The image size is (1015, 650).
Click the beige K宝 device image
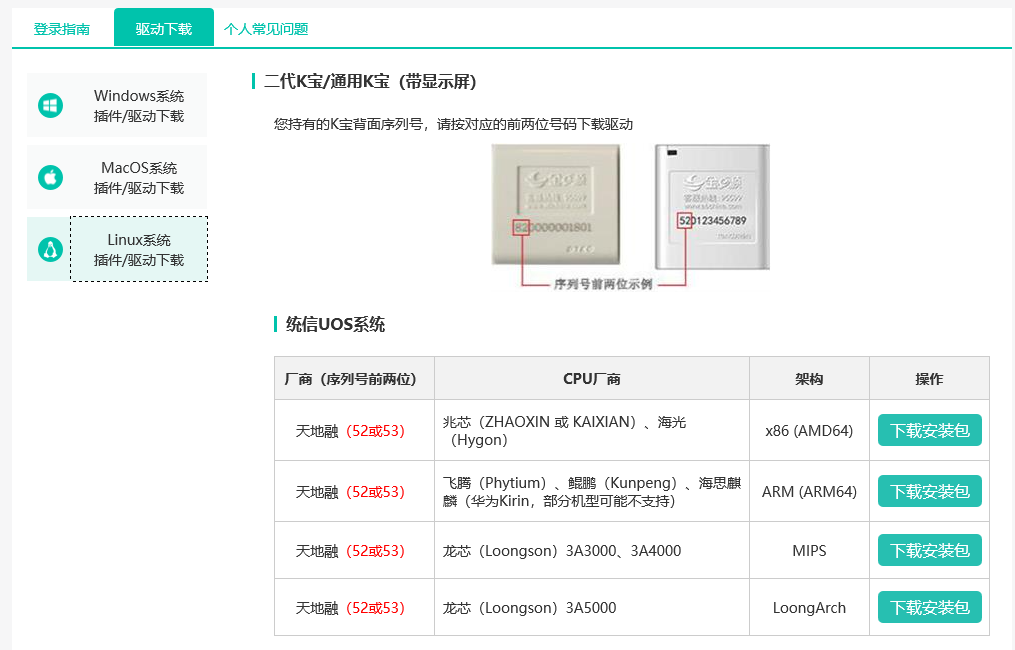click(556, 205)
